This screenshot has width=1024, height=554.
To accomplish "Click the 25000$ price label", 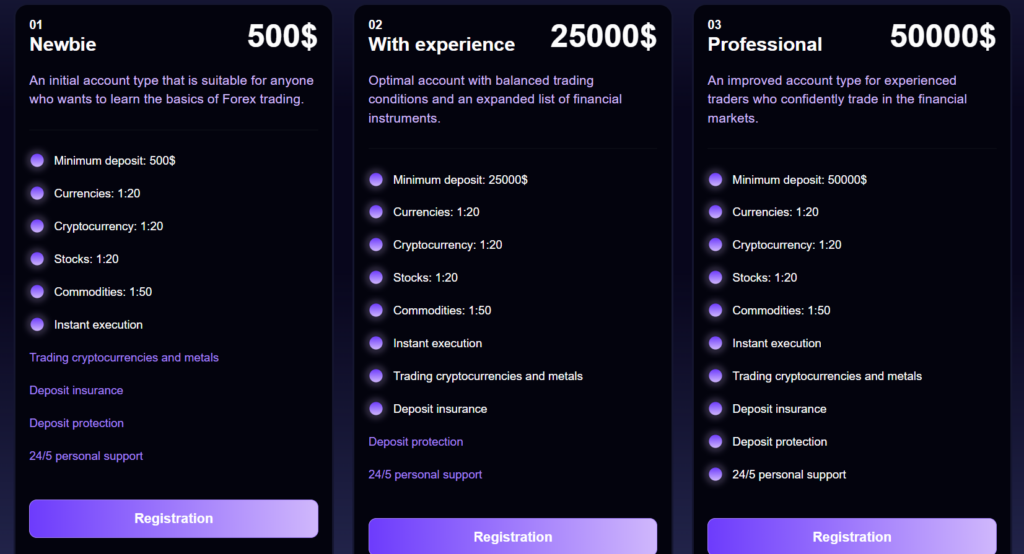I will pyautogui.click(x=603, y=36).
